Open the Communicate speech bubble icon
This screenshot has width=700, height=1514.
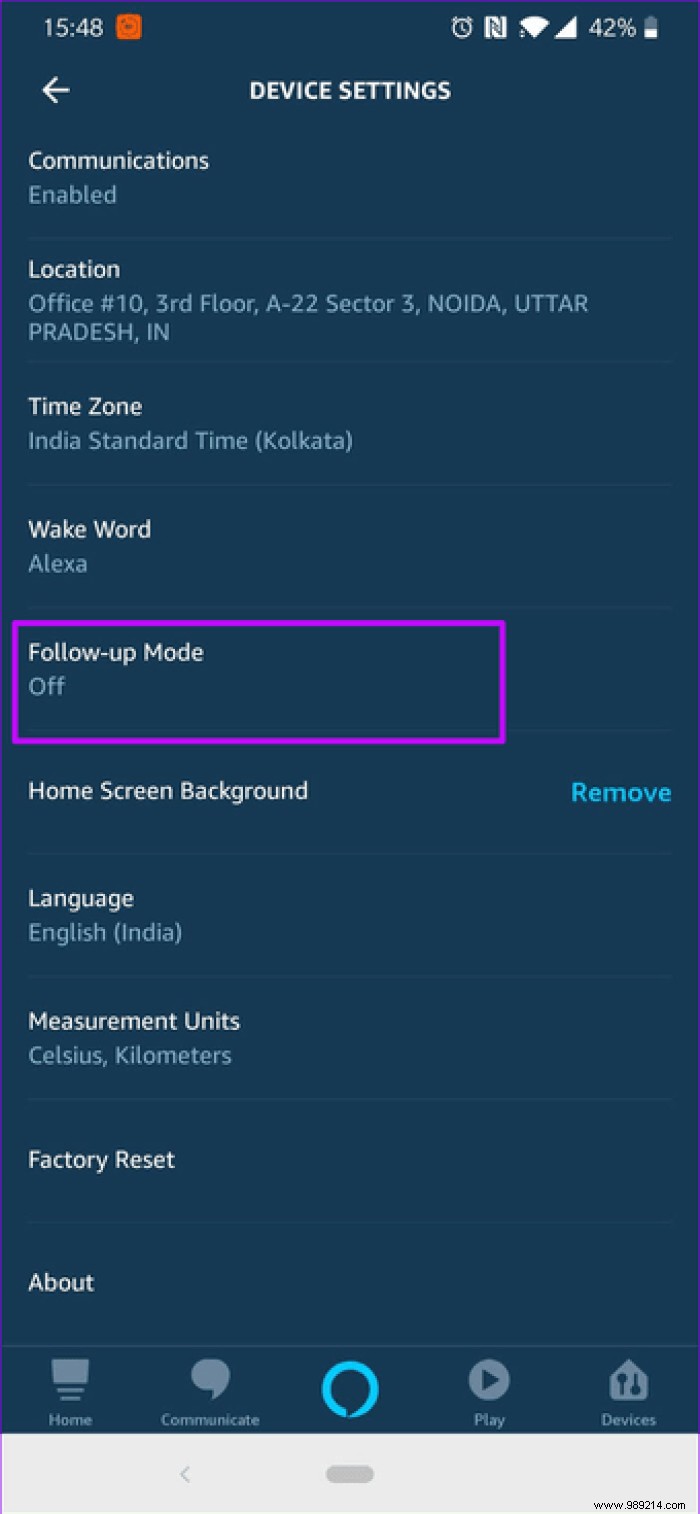coord(210,1381)
